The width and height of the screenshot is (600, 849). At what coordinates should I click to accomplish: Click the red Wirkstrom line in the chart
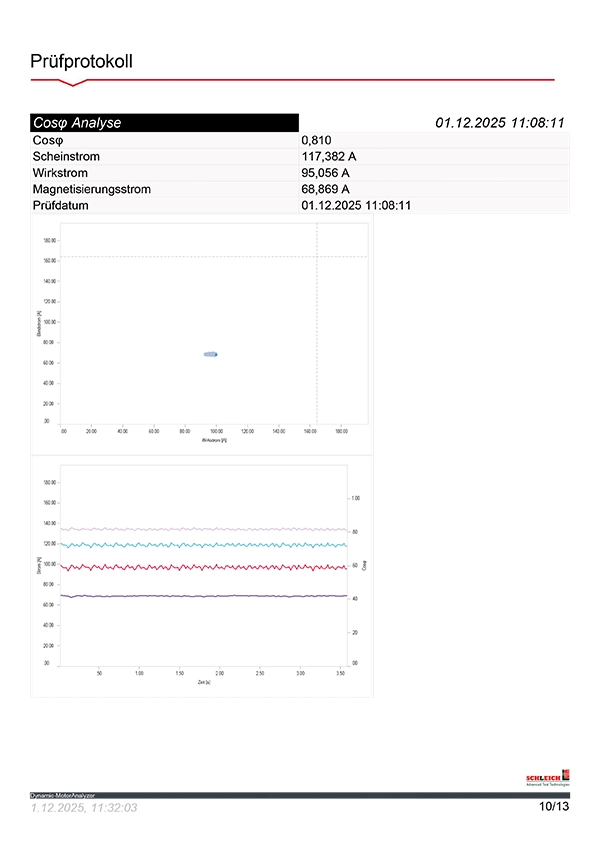(200, 567)
